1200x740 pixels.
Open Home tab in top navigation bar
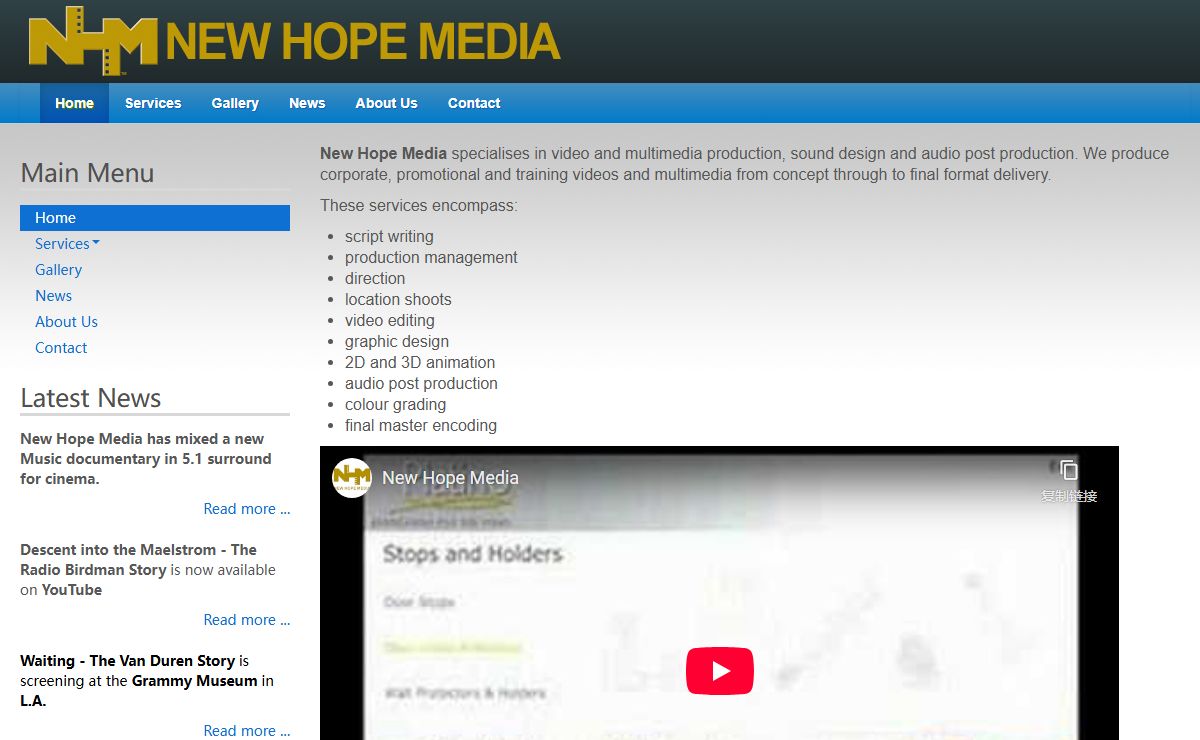click(x=74, y=103)
